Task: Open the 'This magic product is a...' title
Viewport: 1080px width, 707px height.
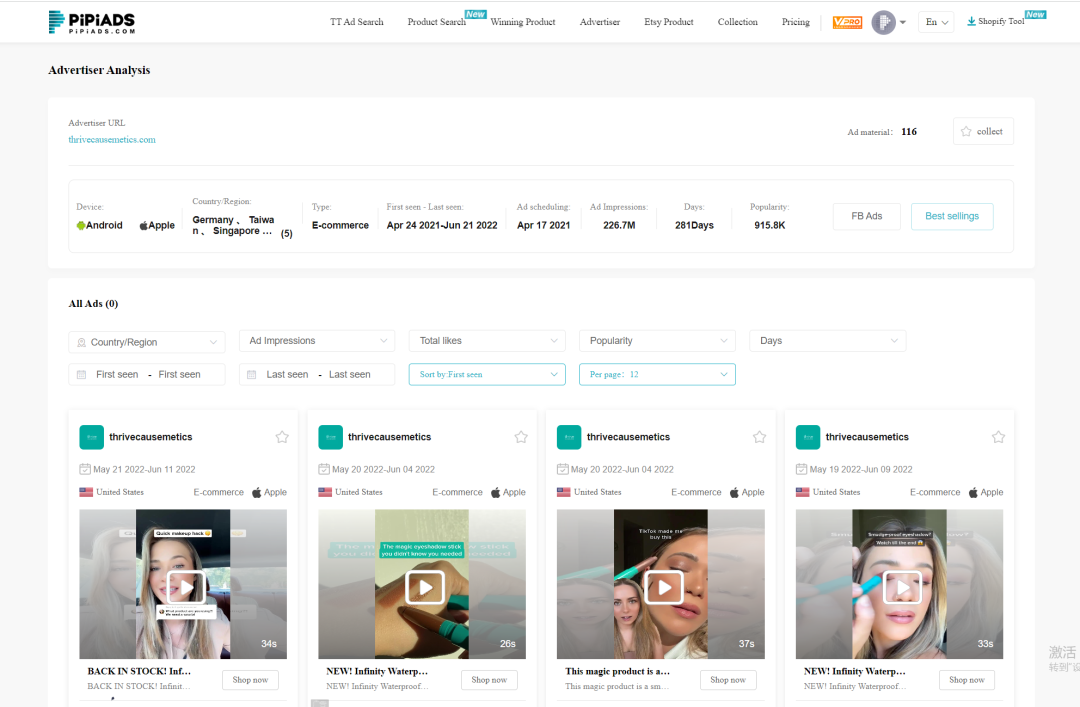Action: coord(617,671)
